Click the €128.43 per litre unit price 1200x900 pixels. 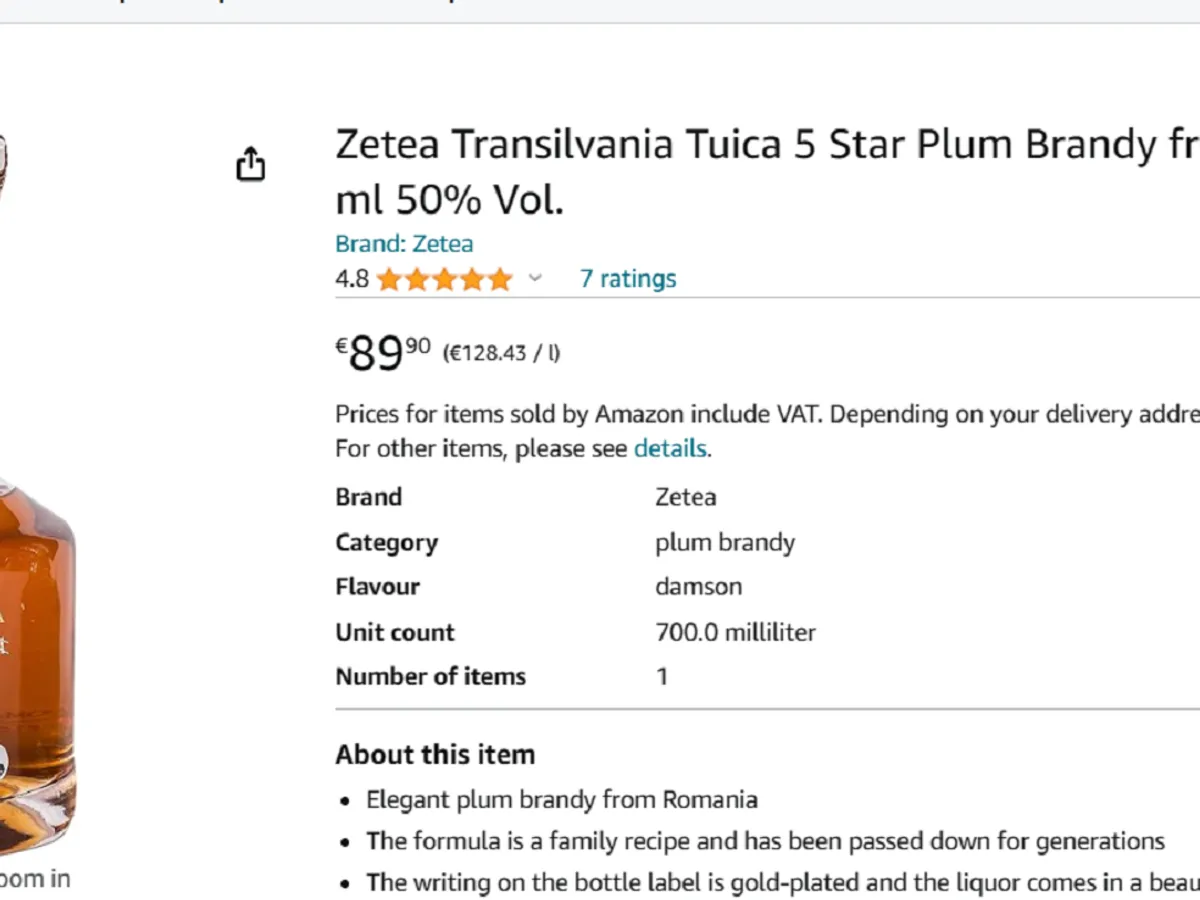(x=501, y=353)
